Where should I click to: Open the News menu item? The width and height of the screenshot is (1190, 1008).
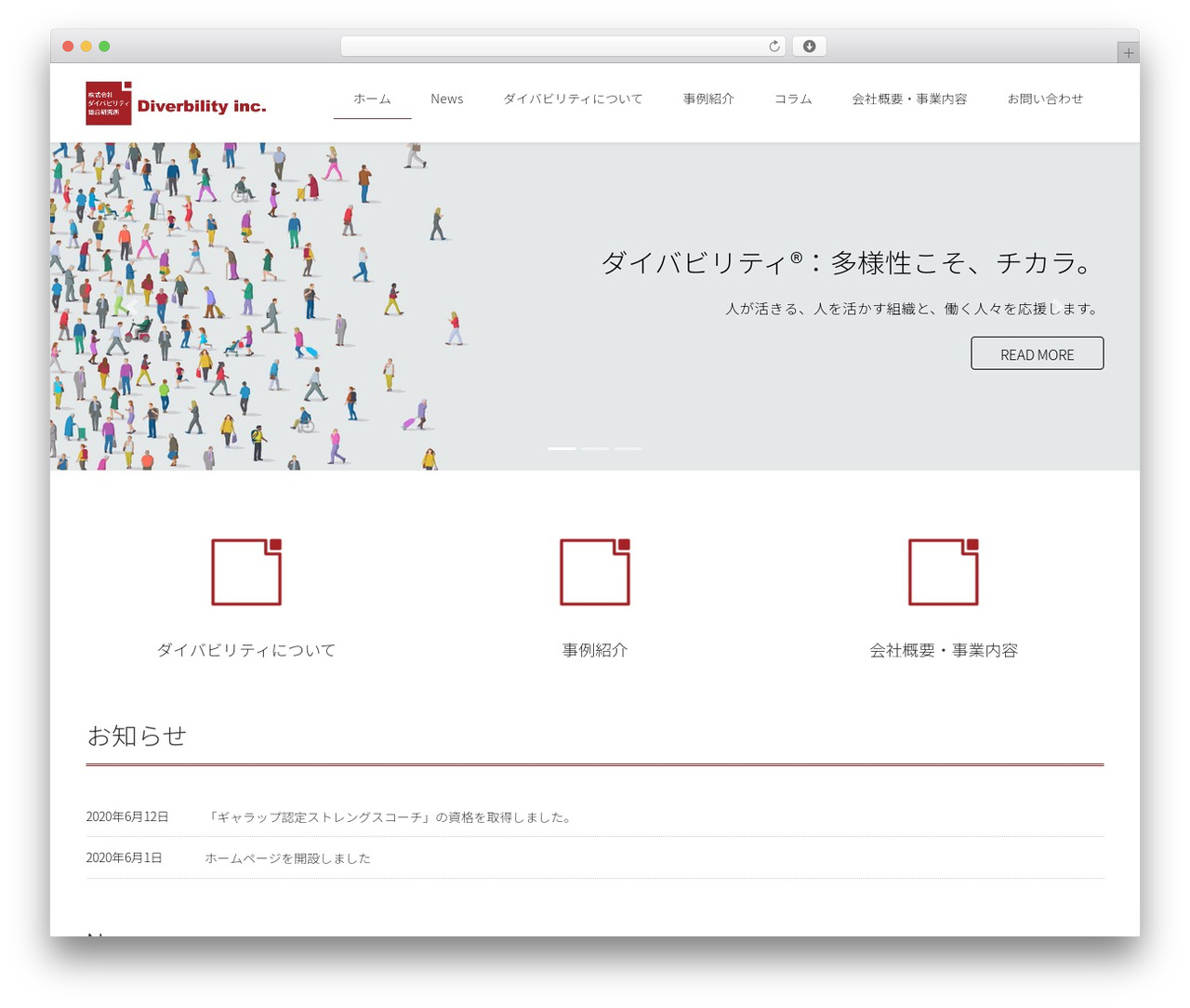tap(447, 99)
